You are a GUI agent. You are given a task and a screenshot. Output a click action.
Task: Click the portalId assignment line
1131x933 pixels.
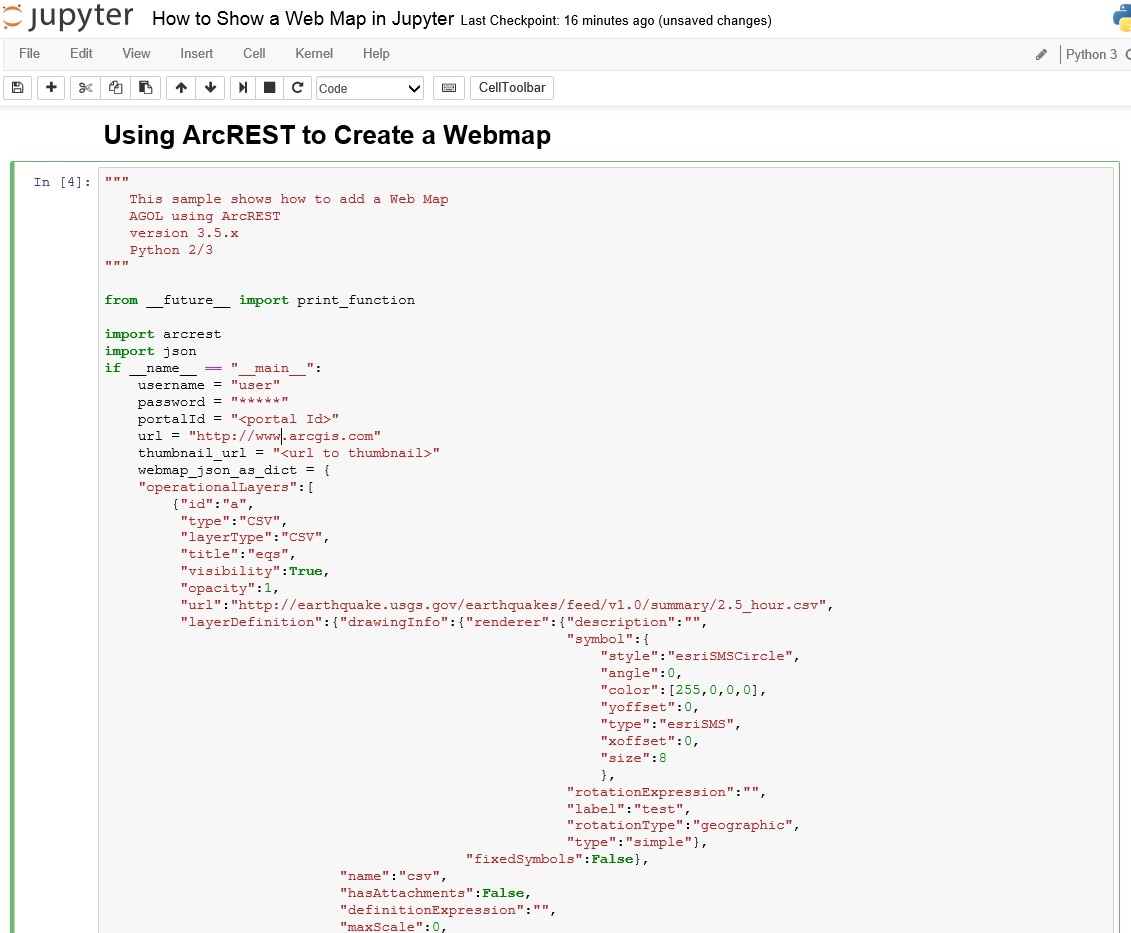pos(238,419)
